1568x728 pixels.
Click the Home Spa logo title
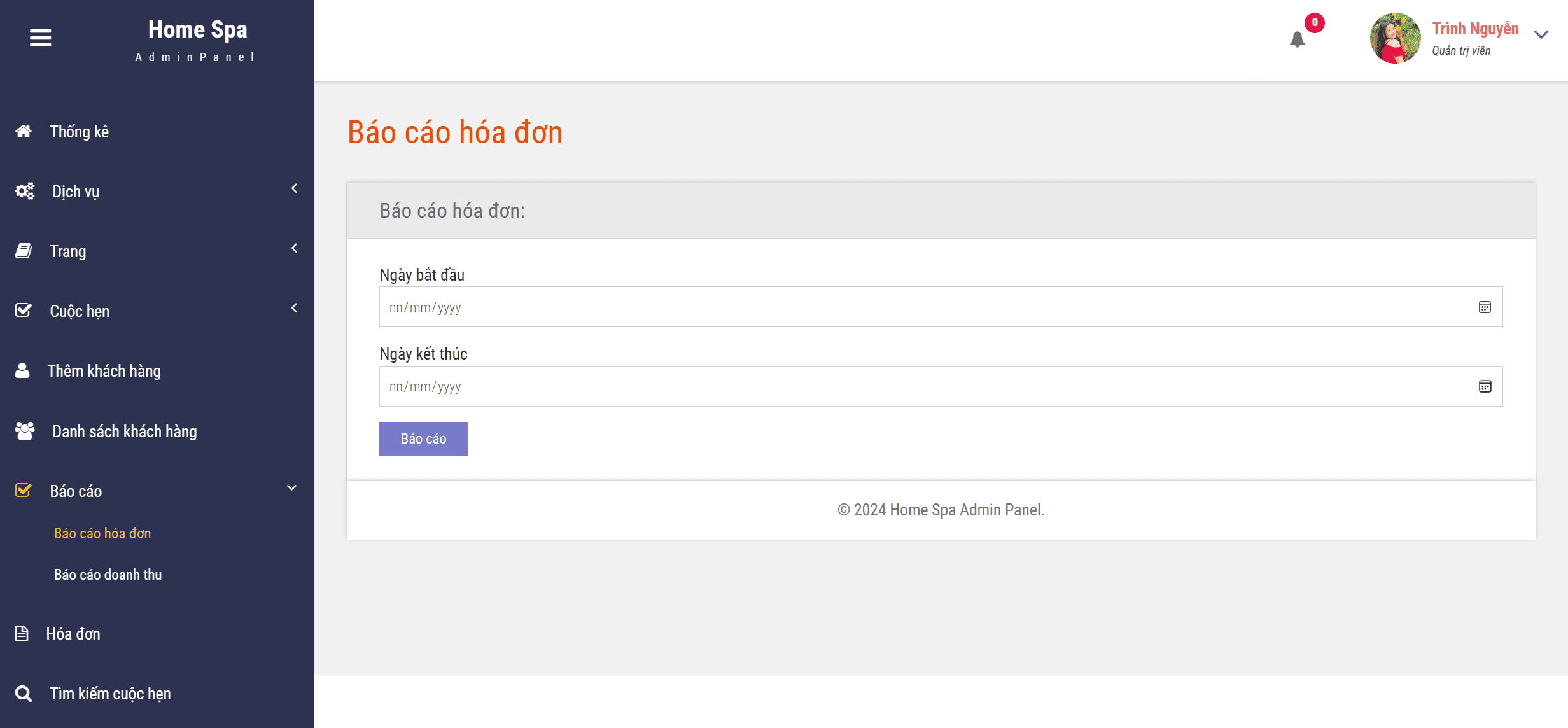click(197, 30)
